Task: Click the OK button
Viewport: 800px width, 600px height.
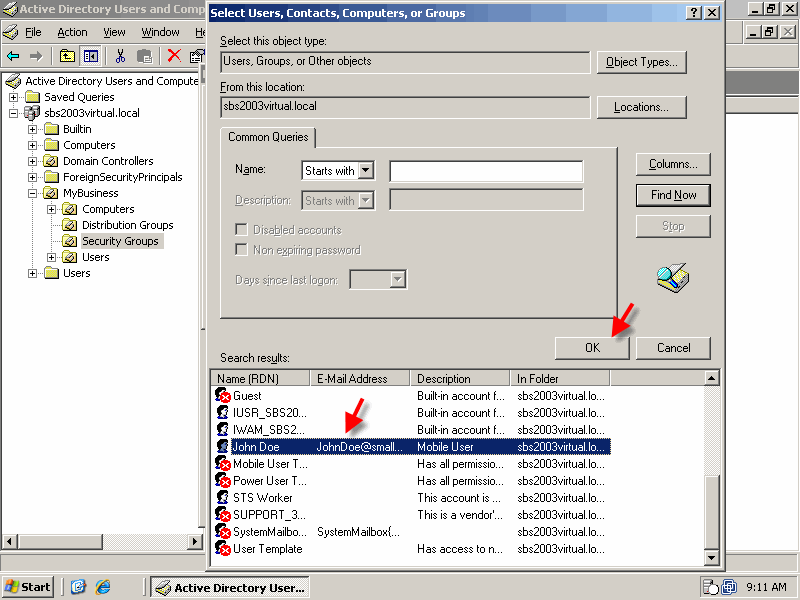Action: click(592, 348)
